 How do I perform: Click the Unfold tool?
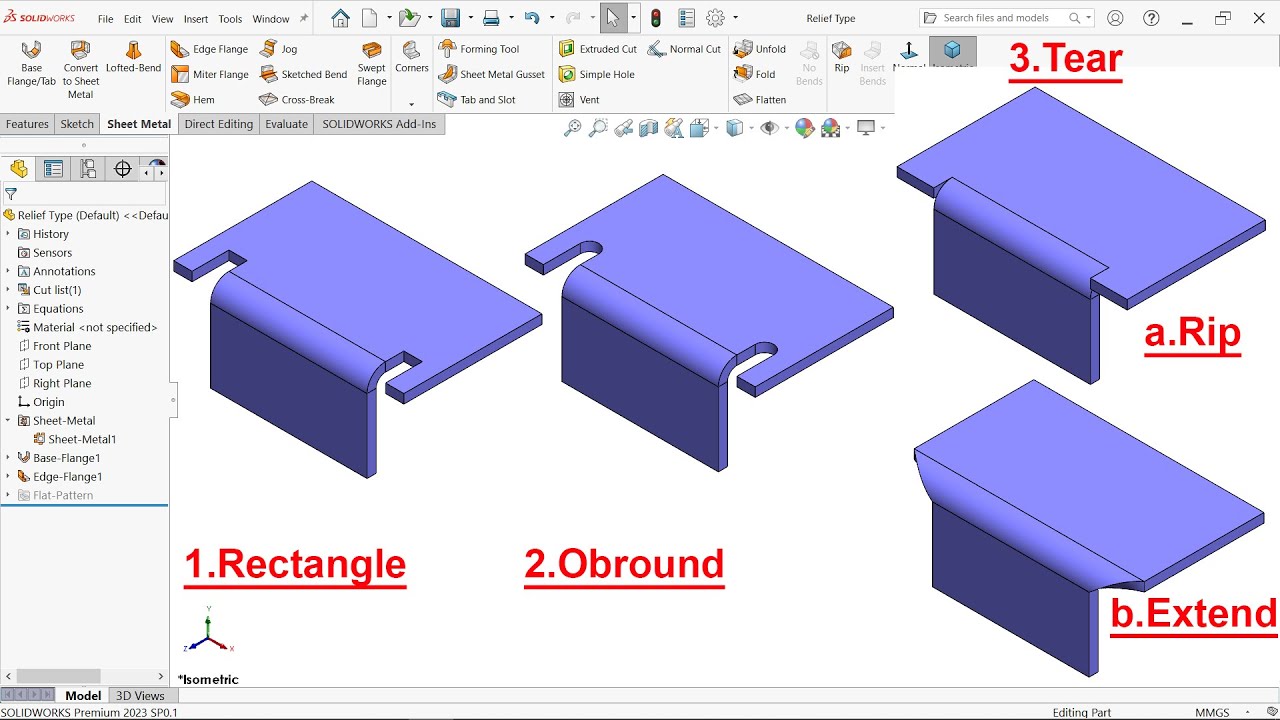click(760, 49)
